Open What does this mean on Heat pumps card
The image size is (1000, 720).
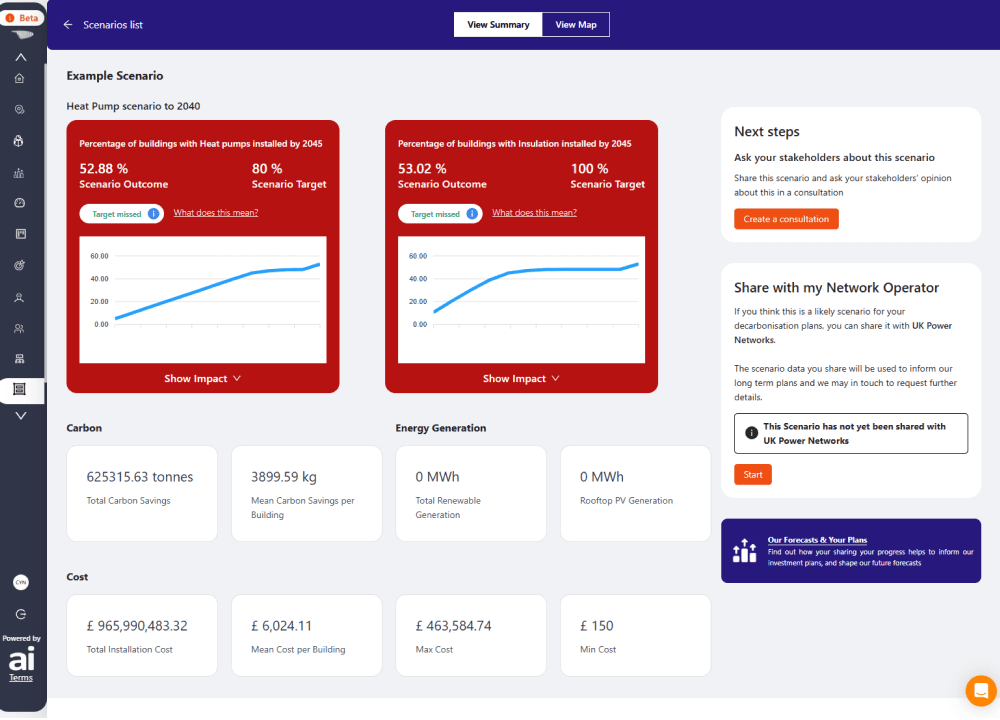coord(216,213)
